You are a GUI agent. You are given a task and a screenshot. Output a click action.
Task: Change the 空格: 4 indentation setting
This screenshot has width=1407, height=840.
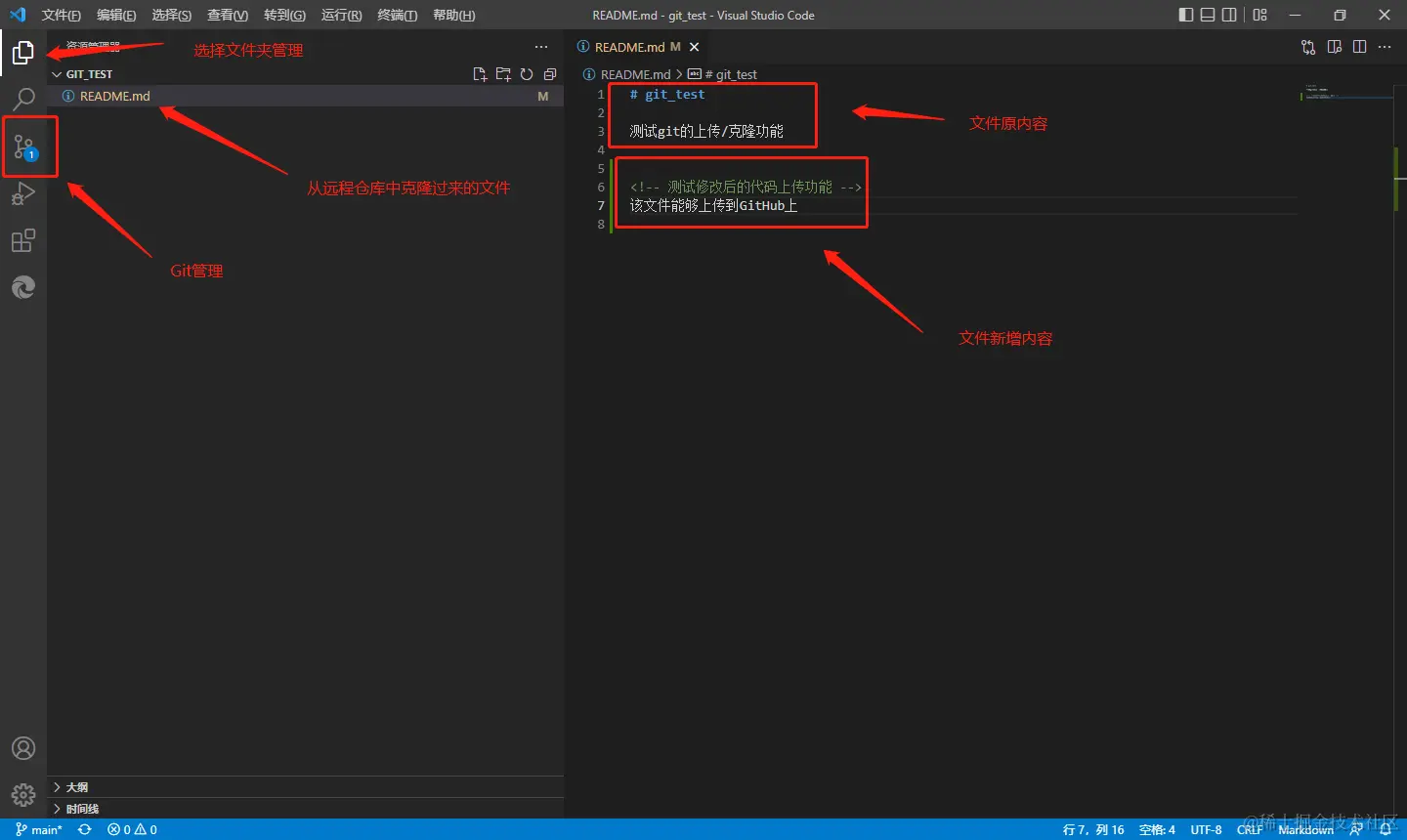coord(1157,829)
